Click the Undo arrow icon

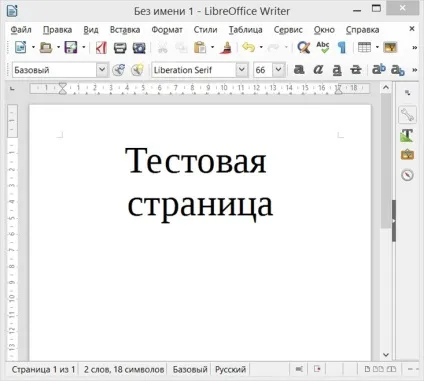[249, 47]
